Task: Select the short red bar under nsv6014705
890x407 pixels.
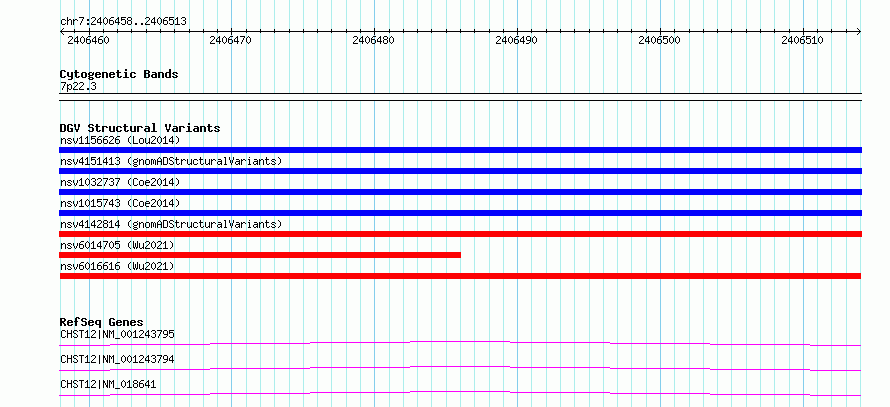Action: (260, 255)
